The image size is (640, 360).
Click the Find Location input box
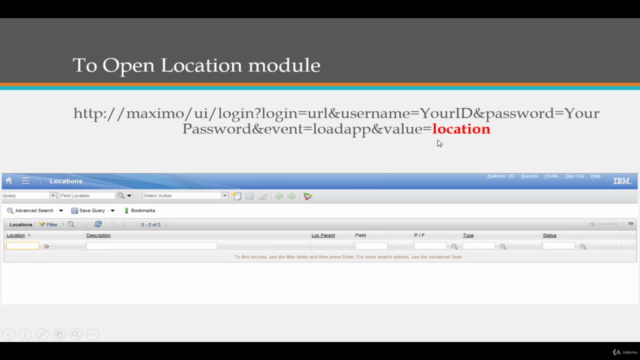tap(87, 196)
